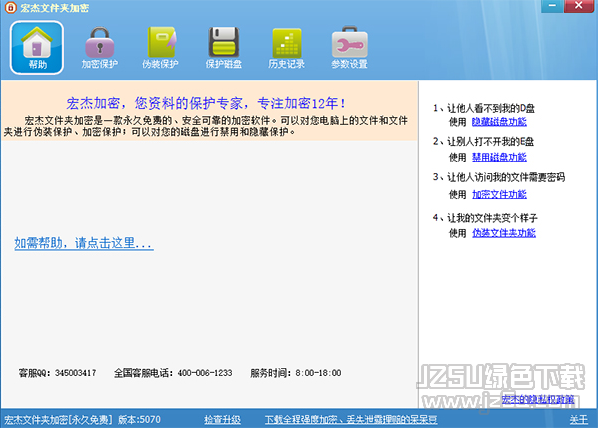Click the 关于 link in the status bar
The image size is (598, 428).
pyautogui.click(x=579, y=420)
